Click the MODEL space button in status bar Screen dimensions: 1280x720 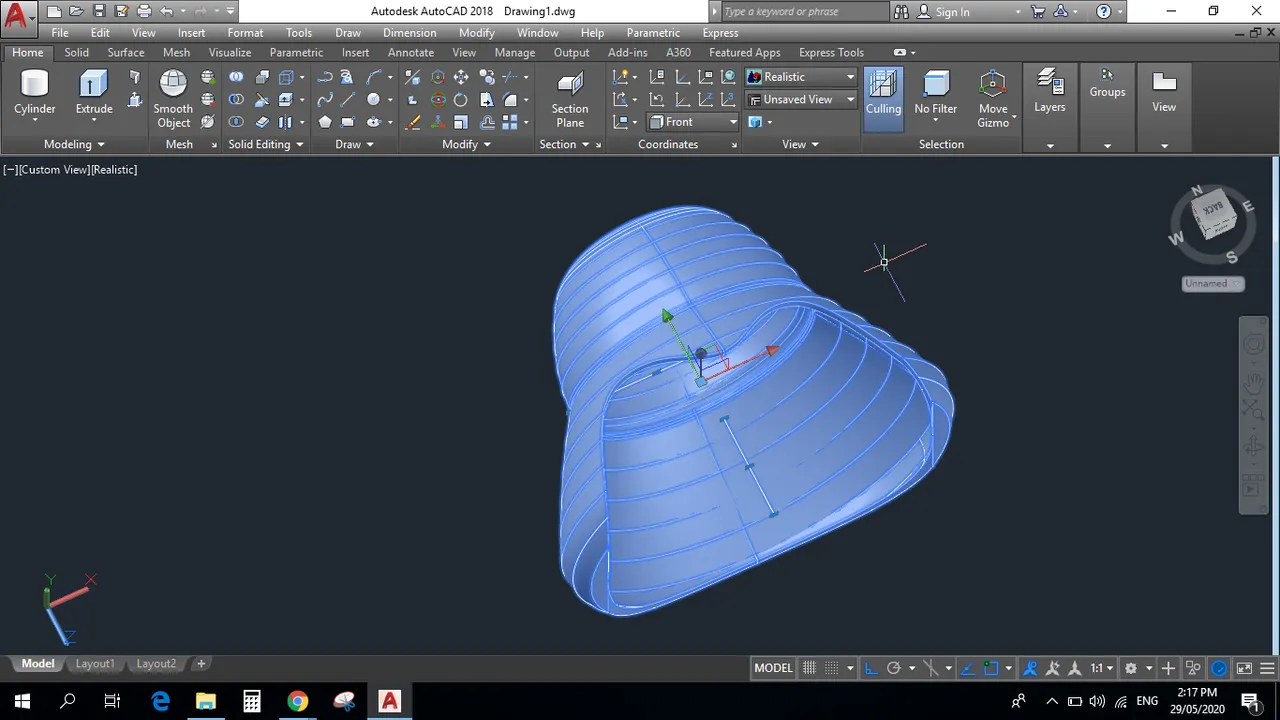pyautogui.click(x=773, y=668)
